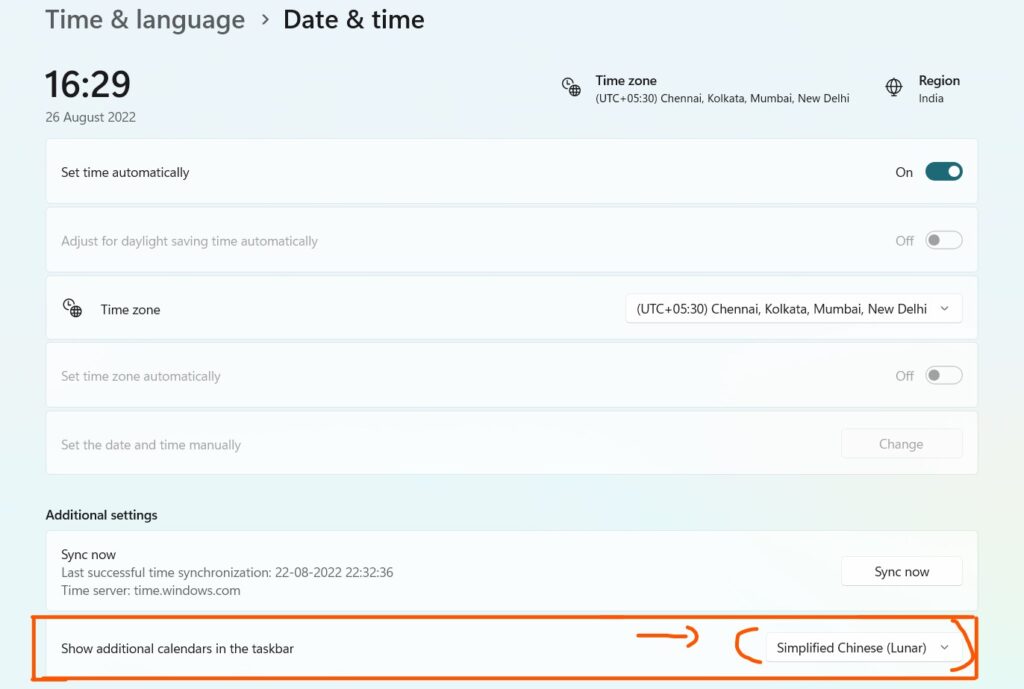This screenshot has height=689, width=1024.
Task: Click the Region globe icon
Action: (x=894, y=88)
